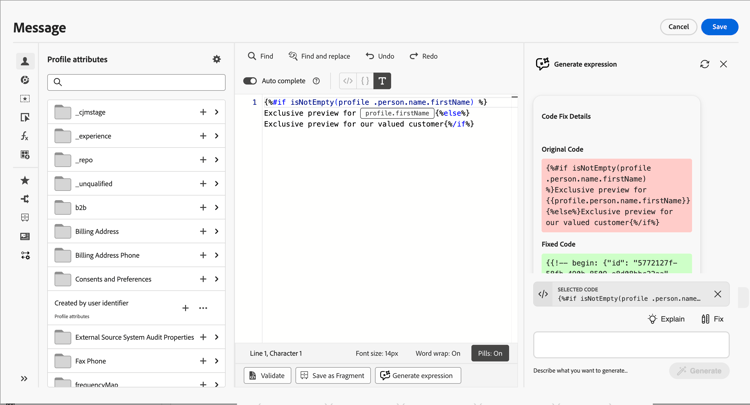
Task: Click Save as Fragment button
Action: (333, 375)
